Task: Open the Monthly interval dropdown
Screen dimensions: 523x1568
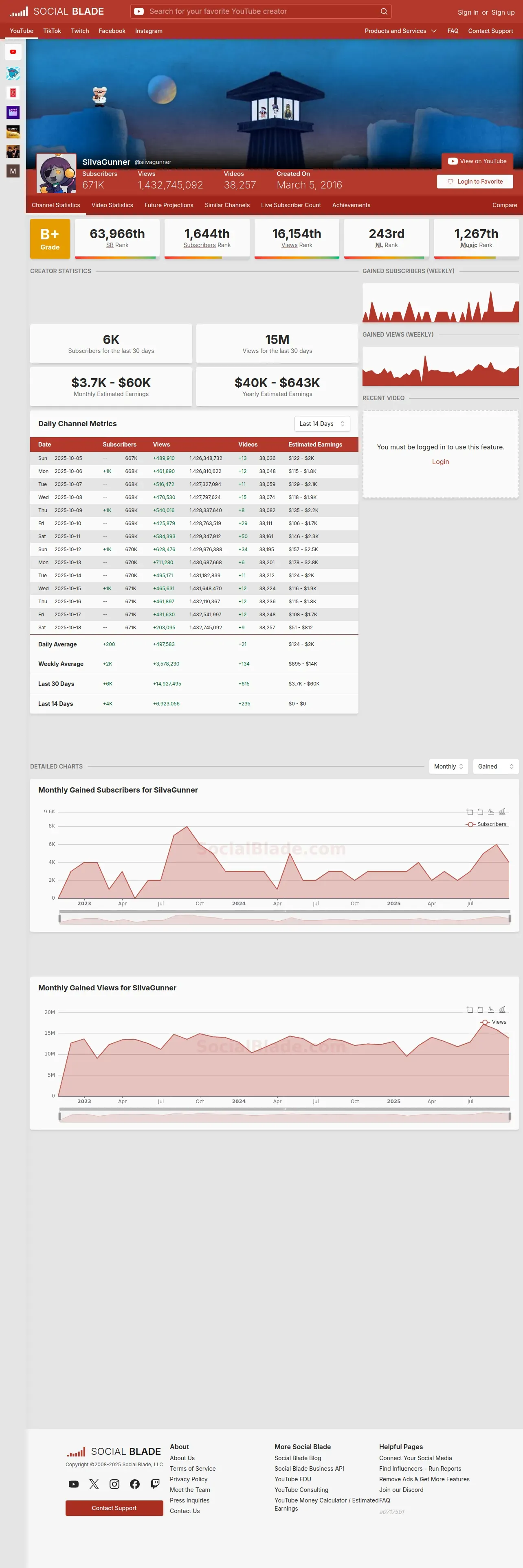Action: (x=449, y=766)
